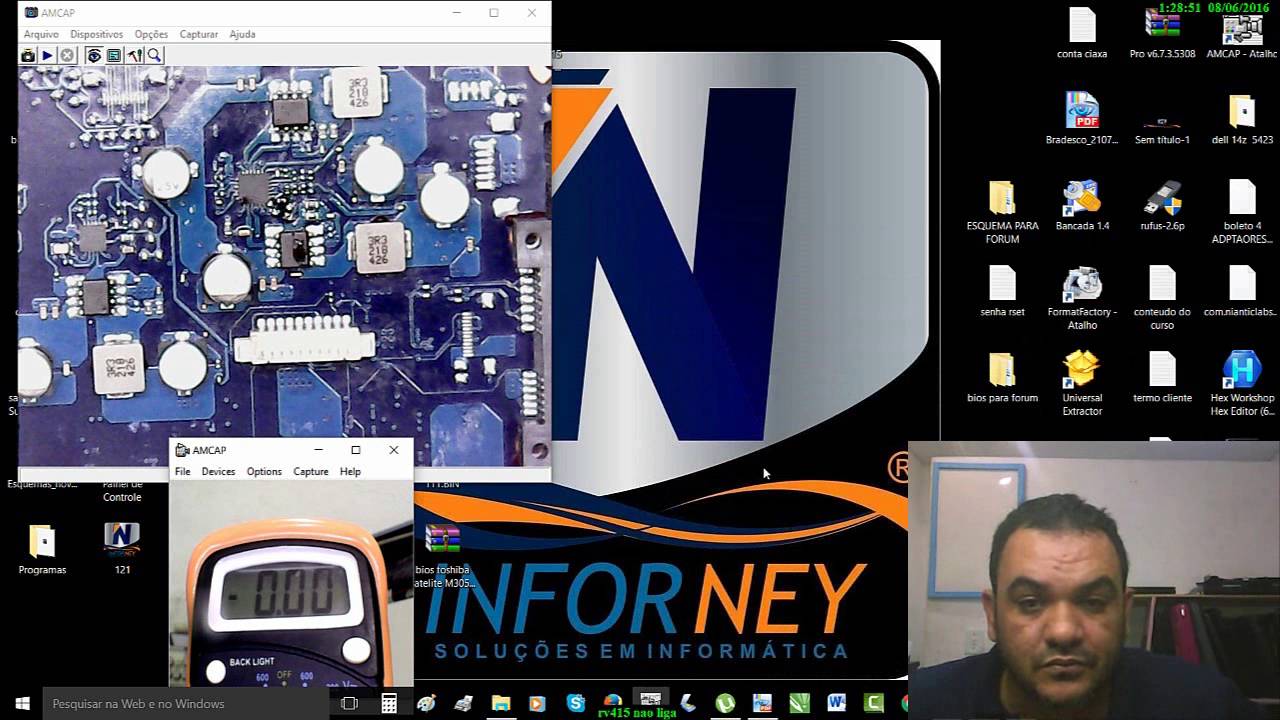
Task: Minimize the large AMCAP window
Action: pos(456,13)
